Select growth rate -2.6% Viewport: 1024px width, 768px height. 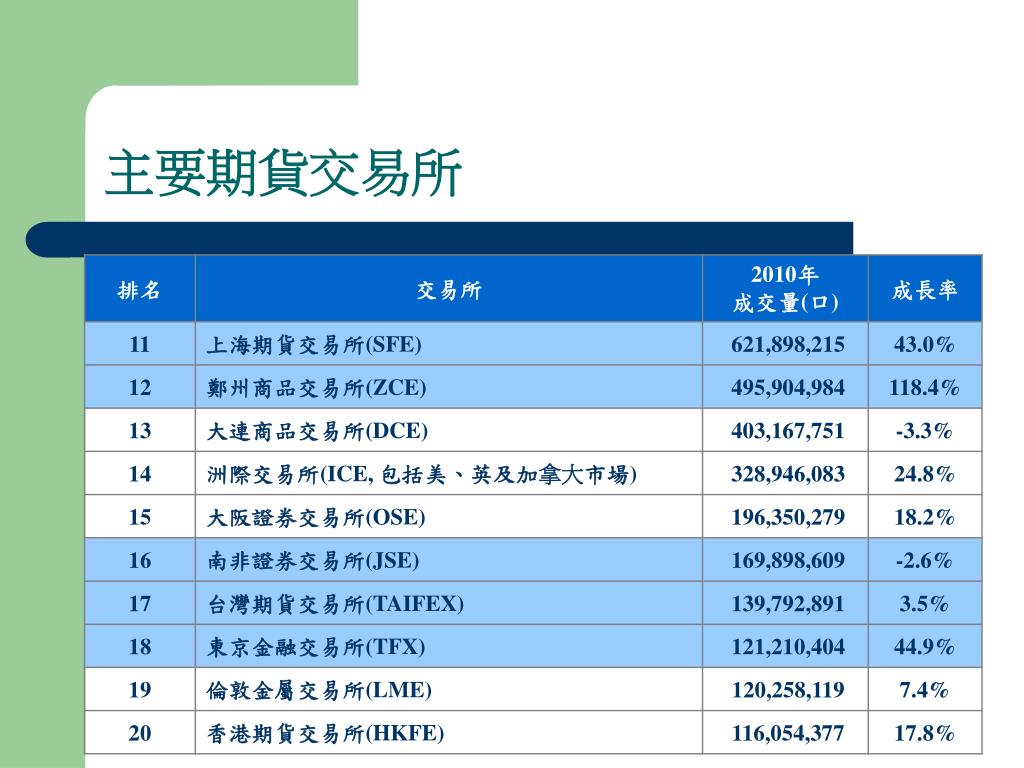coord(924,560)
